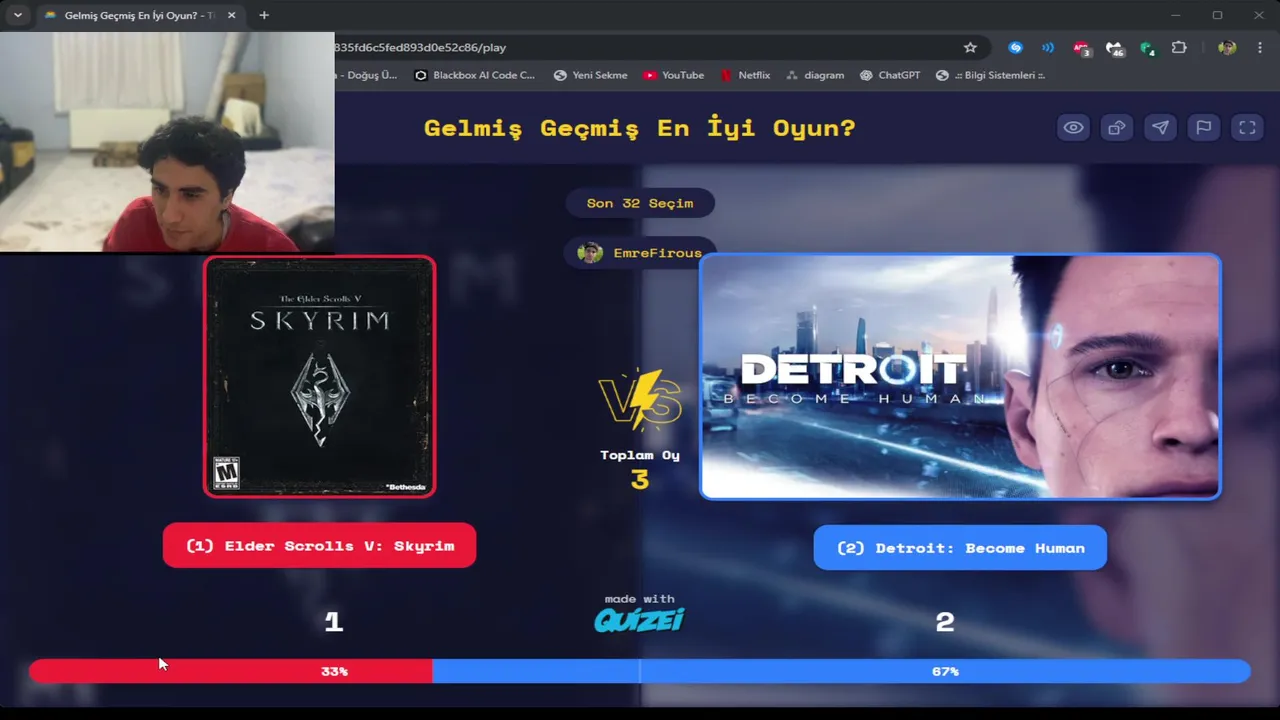Click the red 33% vote bar
This screenshot has height=720, width=1280.
click(x=230, y=671)
